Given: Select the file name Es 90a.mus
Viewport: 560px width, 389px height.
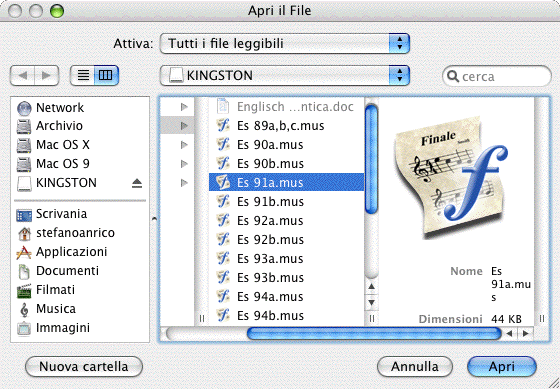Looking at the screenshot, I should click(x=270, y=144).
